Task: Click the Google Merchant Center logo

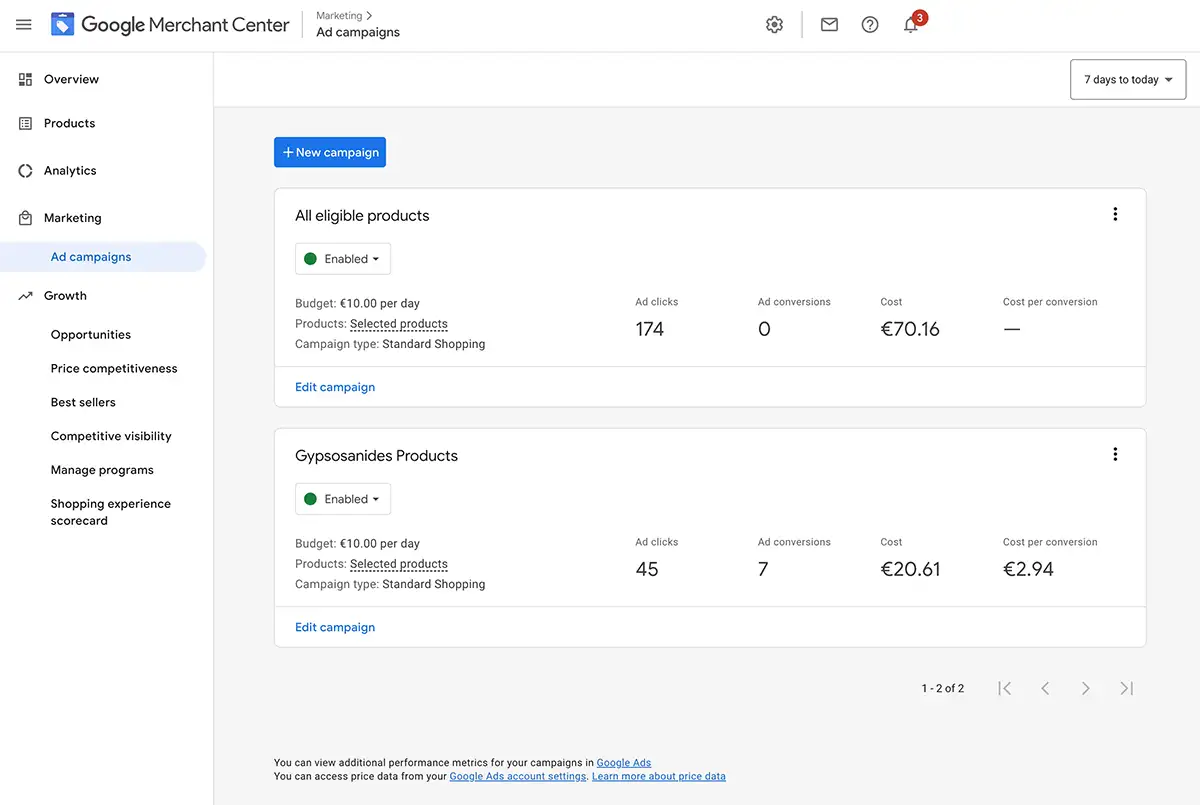Action: tap(170, 25)
